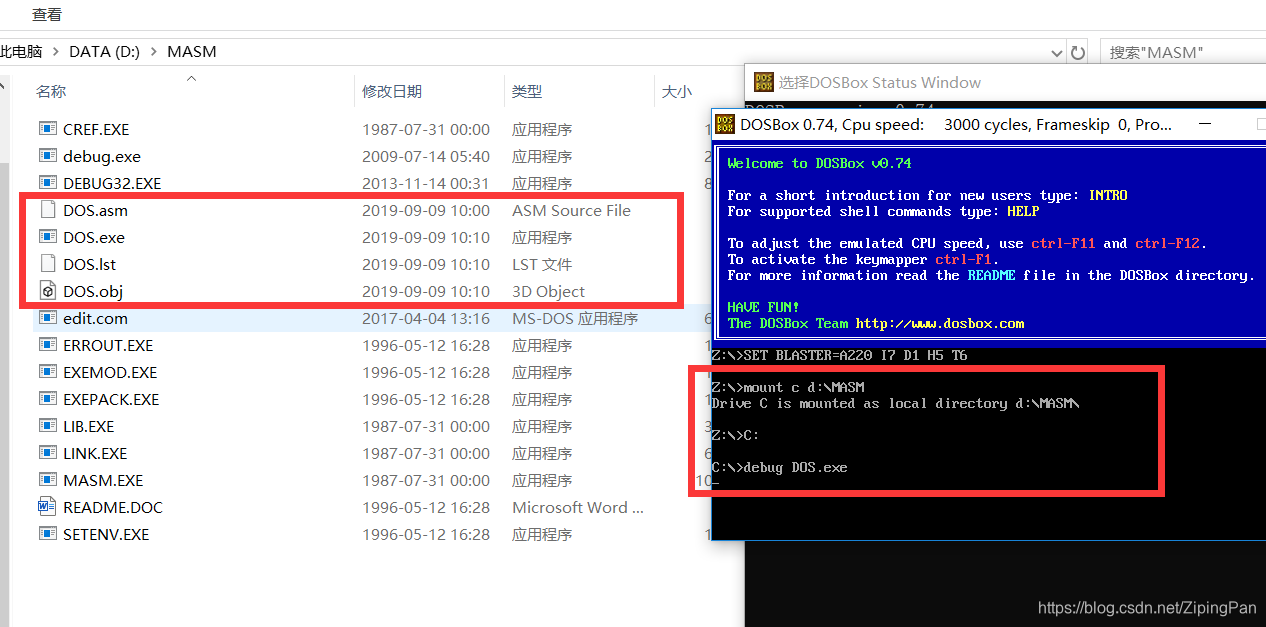Viewport: 1266px width, 627px height.
Task: Click the debug DOS.exe command line
Action: (x=780, y=467)
